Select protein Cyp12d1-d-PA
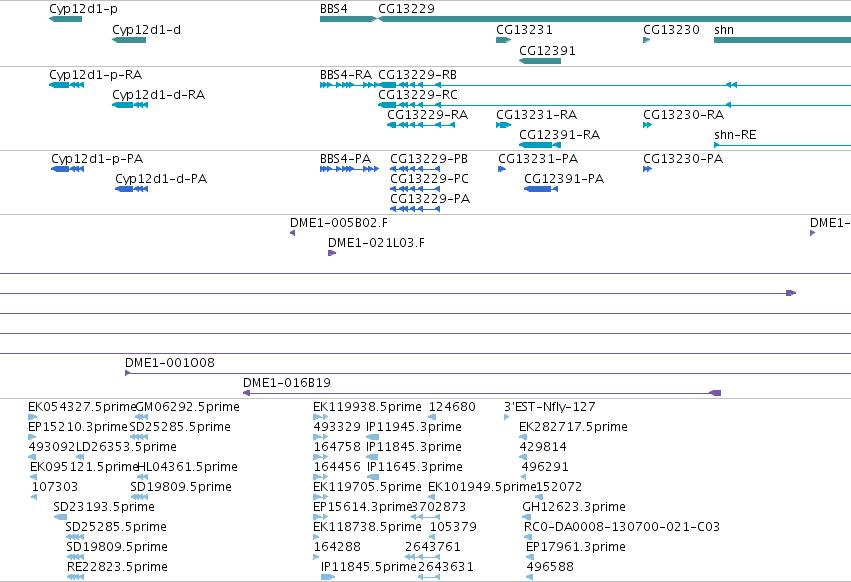Screen dimensions: 851x582 pyautogui.click(x=131, y=189)
